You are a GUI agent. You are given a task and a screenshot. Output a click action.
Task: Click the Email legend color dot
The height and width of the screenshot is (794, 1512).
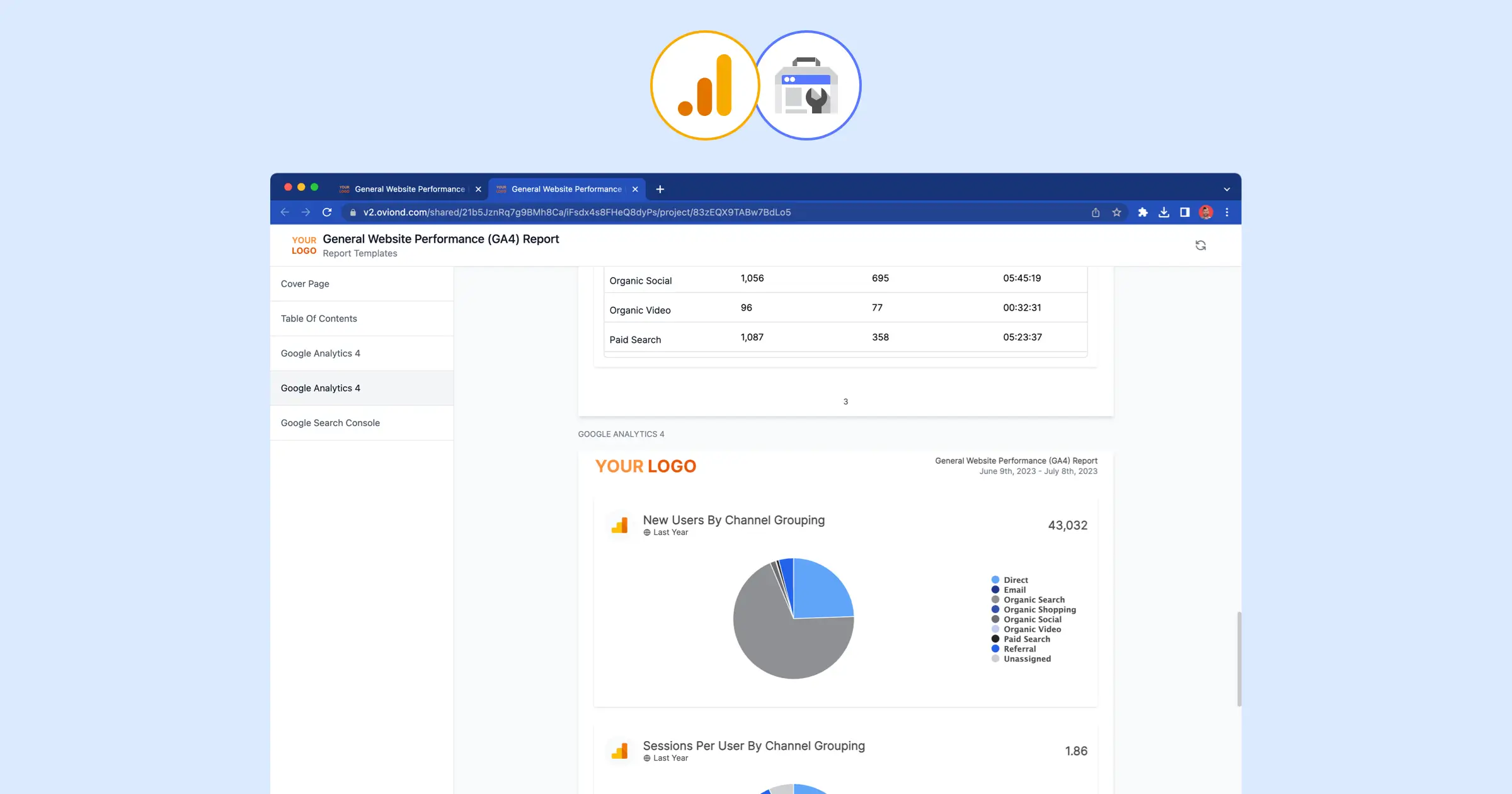tap(995, 590)
